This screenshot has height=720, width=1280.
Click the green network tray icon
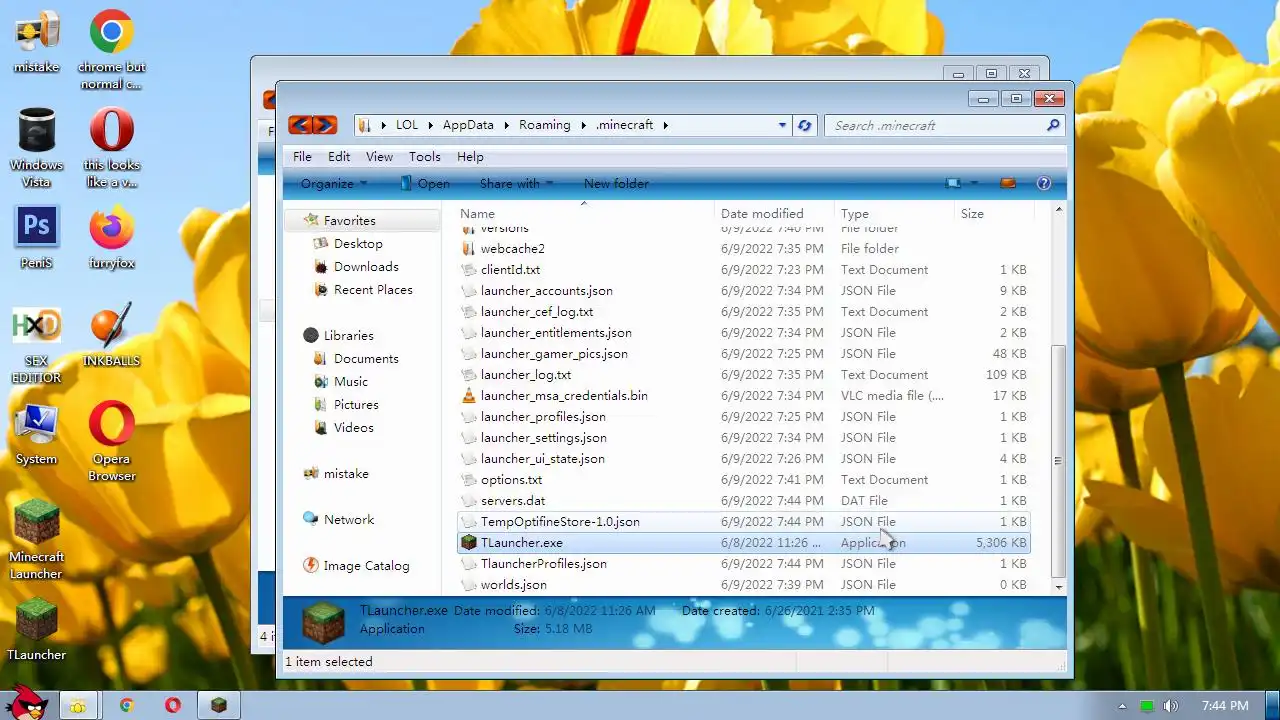click(x=1147, y=706)
